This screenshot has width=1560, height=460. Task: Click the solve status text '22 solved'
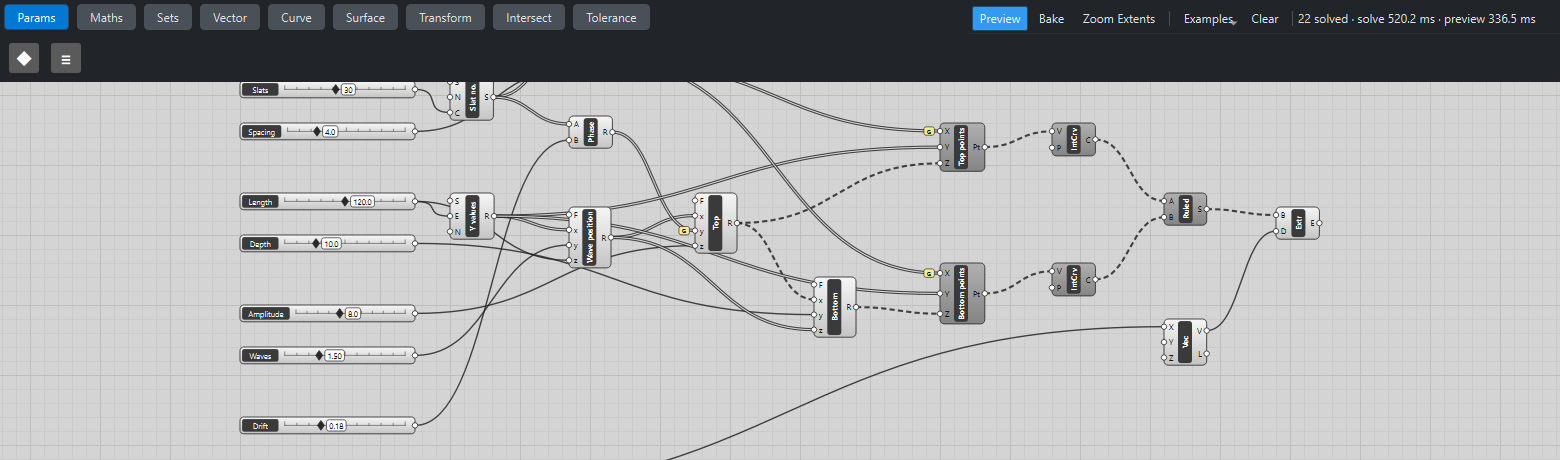1321,19
